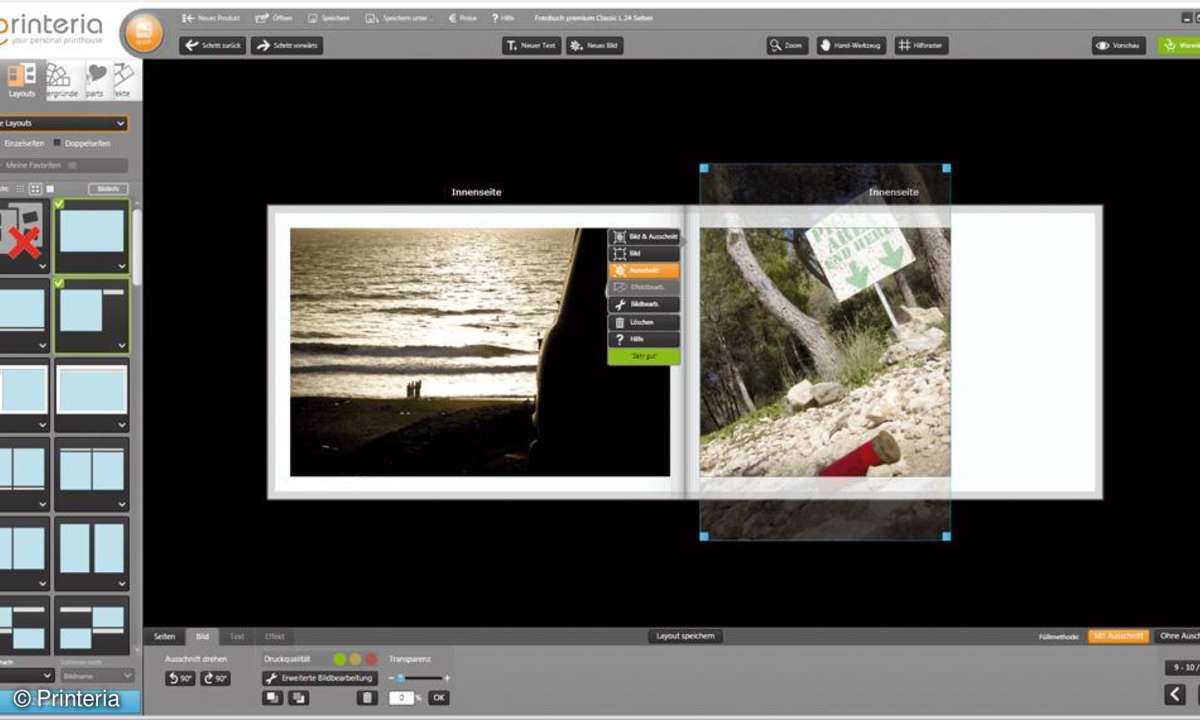
Task: Choose Hilfe in the image menu
Action: [x=644, y=339]
